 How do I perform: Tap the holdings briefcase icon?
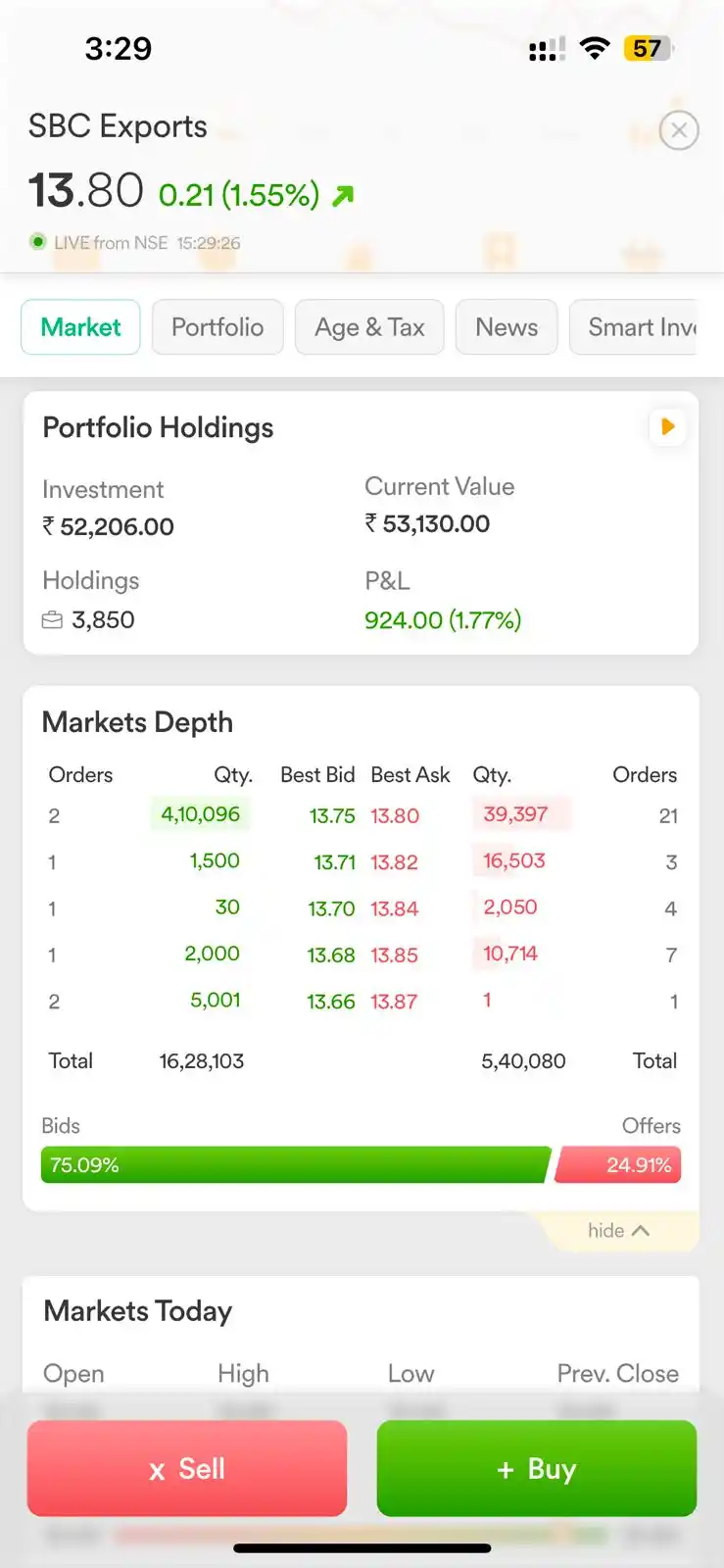pyautogui.click(x=52, y=620)
